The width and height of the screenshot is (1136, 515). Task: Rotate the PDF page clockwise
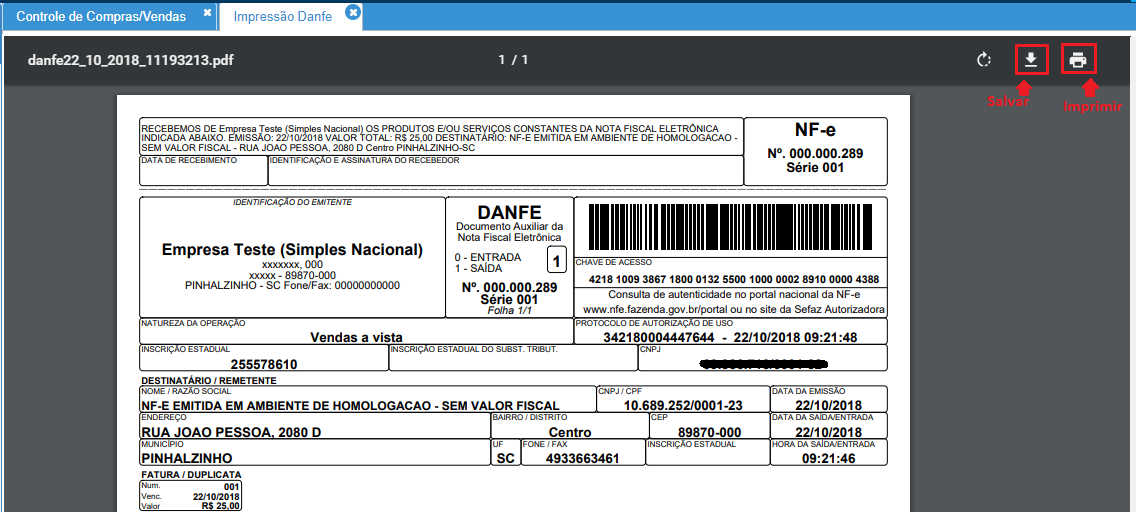pos(983,59)
